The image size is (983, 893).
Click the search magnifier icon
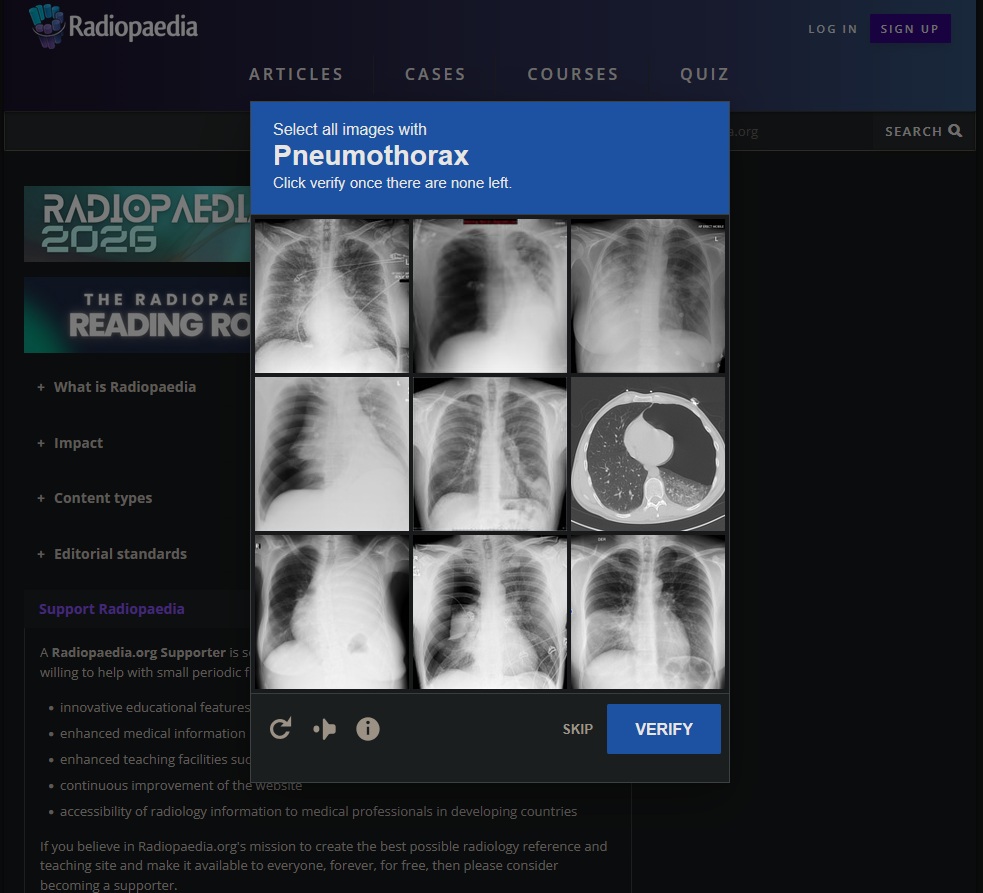tap(955, 130)
